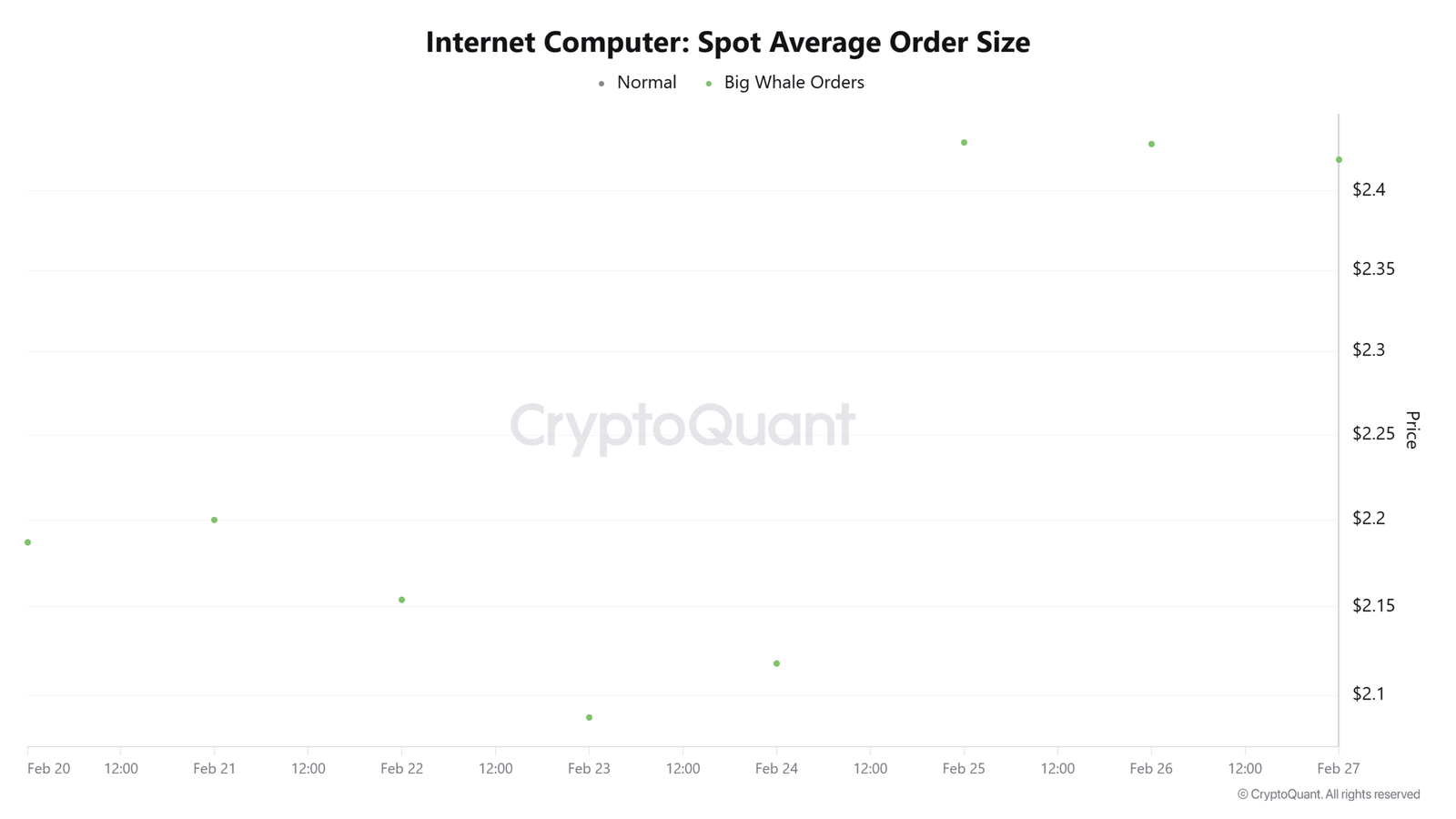
Task: Open the CryptoQuant copyright notice
Action: coord(1329,794)
